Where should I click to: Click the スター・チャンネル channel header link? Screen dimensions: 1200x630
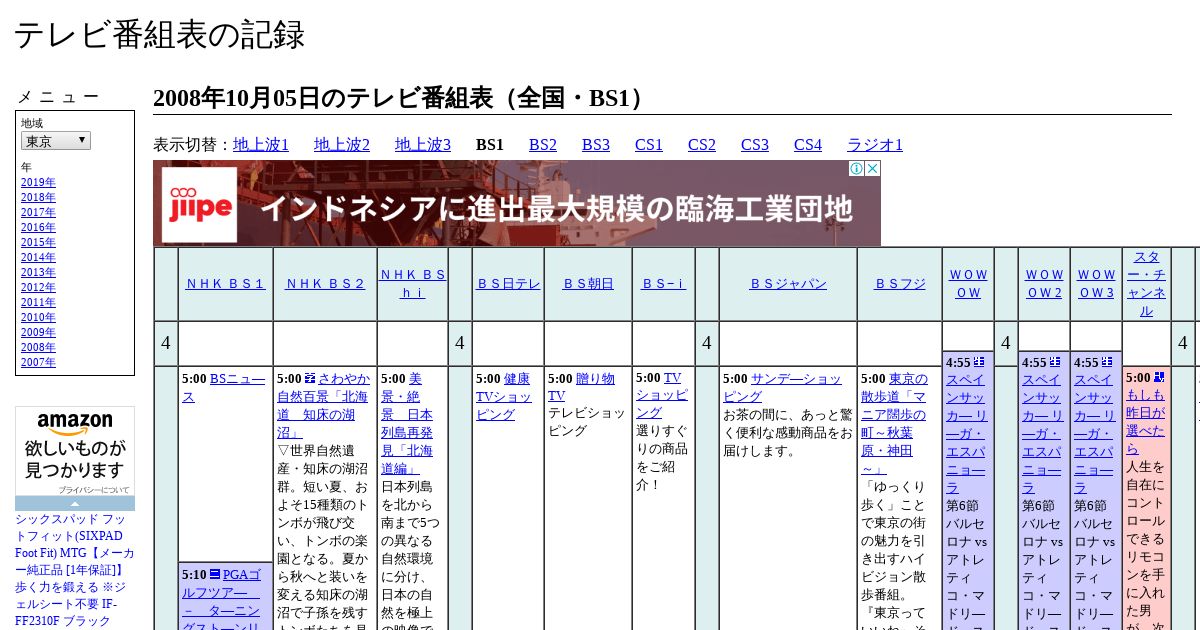tap(1146, 284)
